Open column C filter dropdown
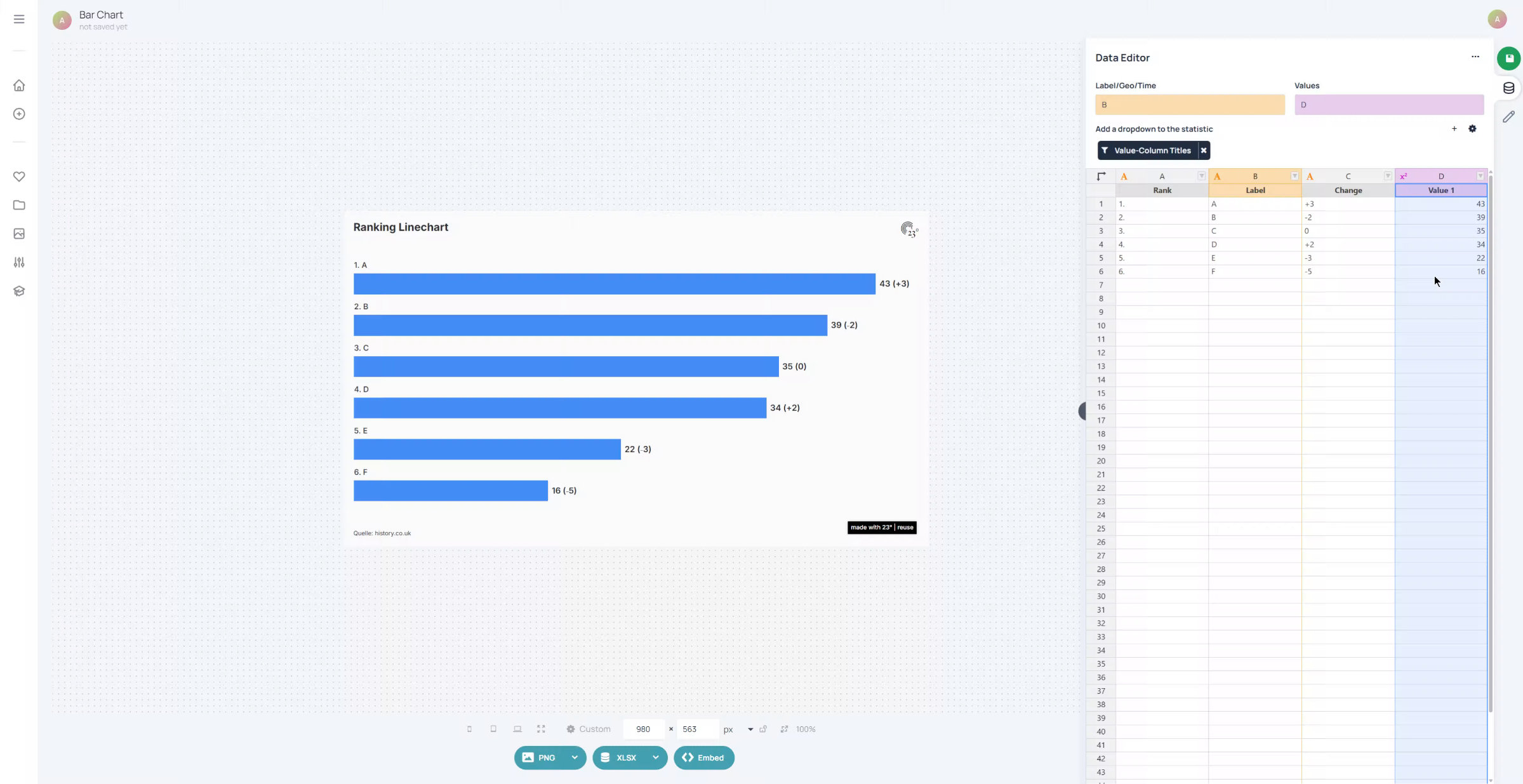The image size is (1523, 784). point(1387,176)
